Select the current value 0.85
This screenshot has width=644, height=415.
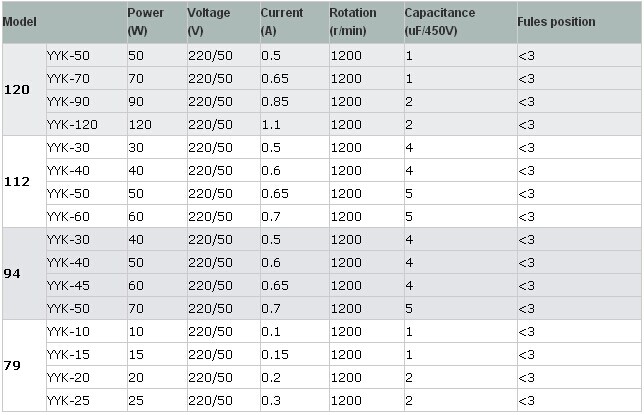click(x=275, y=101)
